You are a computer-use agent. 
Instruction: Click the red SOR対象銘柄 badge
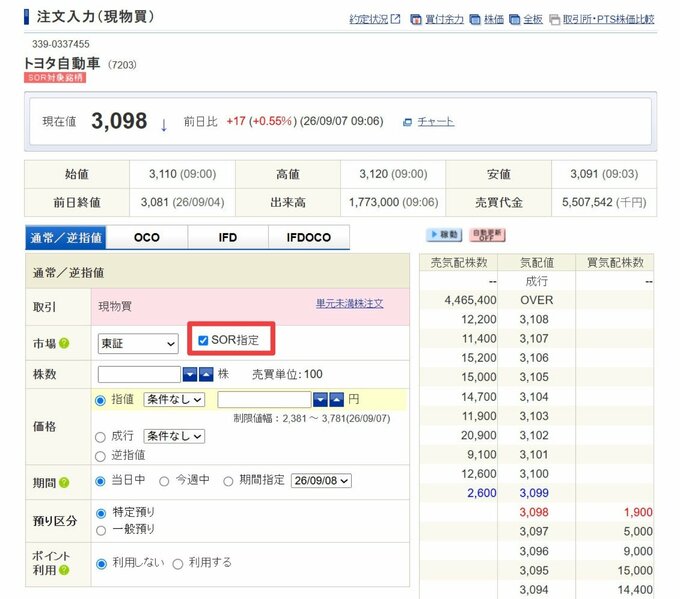point(55,78)
